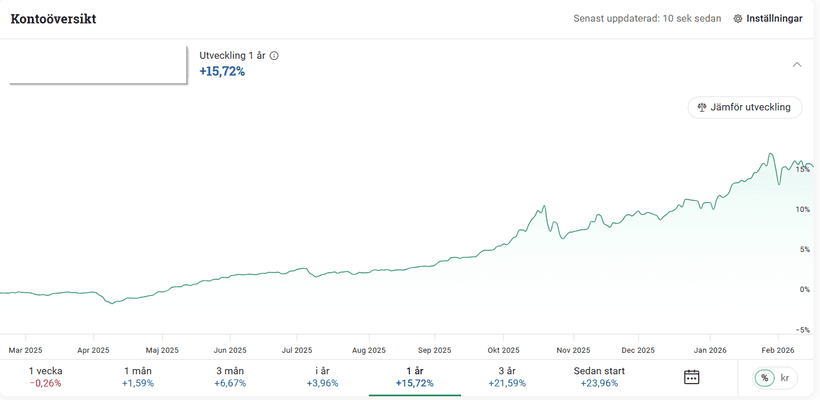Select the 3 mån period tab

pos(230,377)
